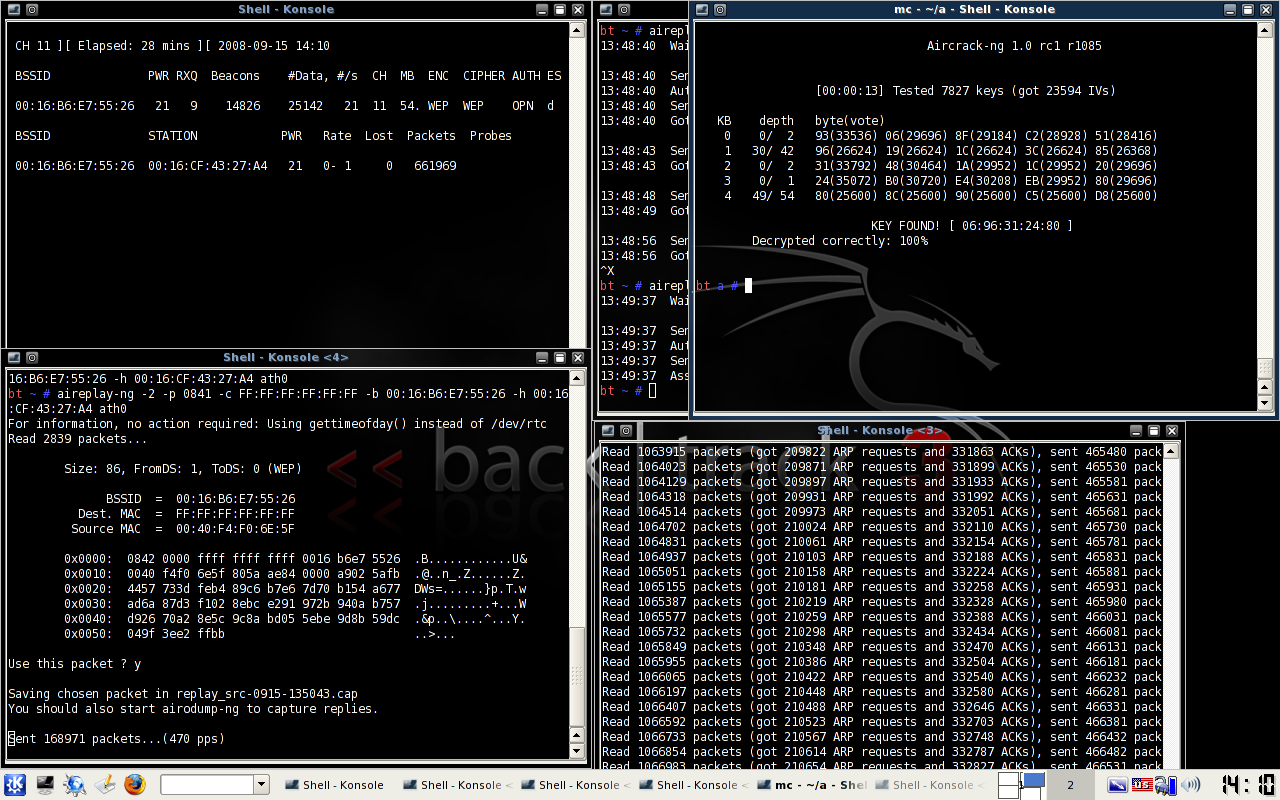Open window menu icon of Shell - Konsole <4>
This screenshot has width=1280, height=800.
(x=14, y=357)
